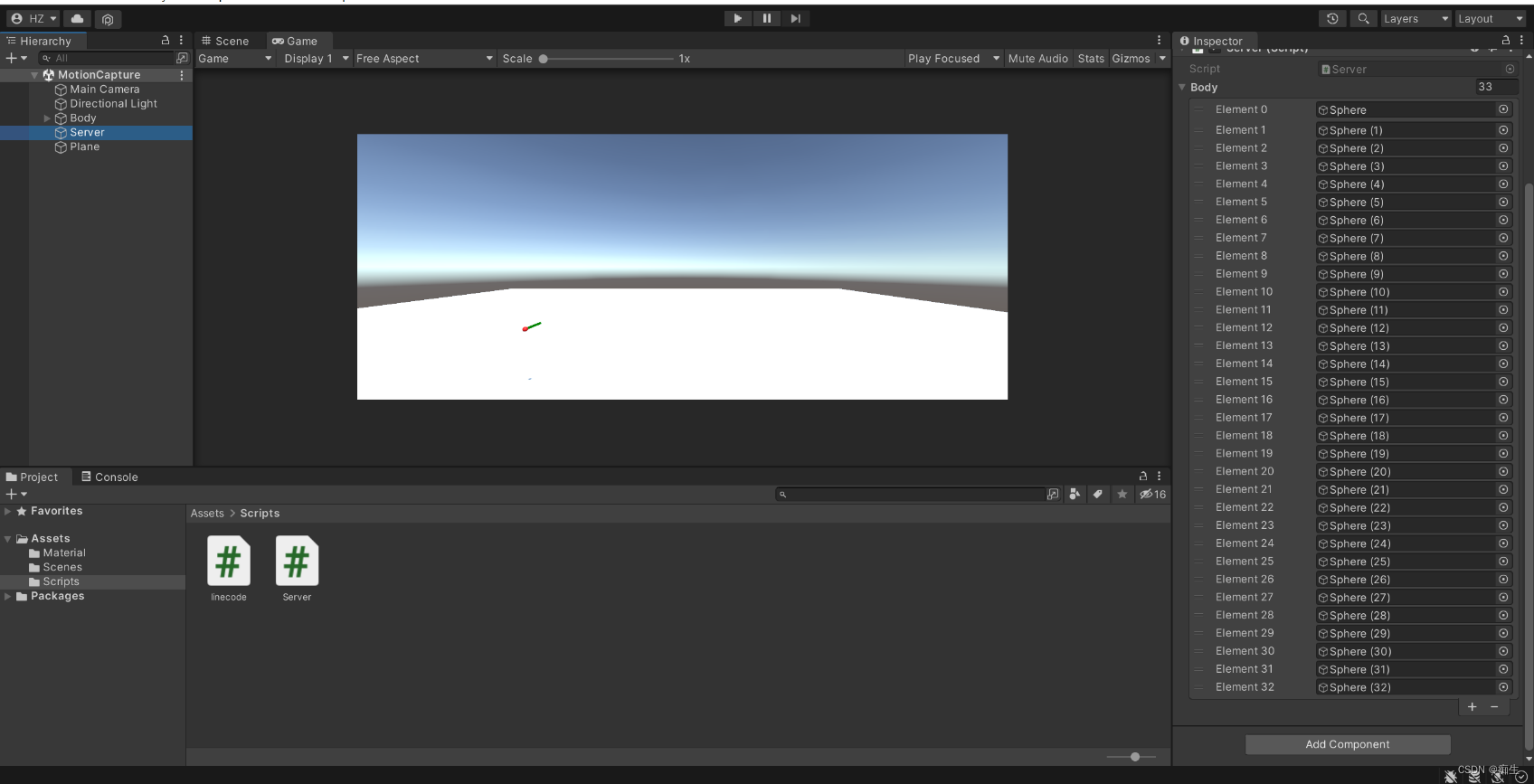
Task: Open the Play Focused dropdown
Action: pos(953,59)
